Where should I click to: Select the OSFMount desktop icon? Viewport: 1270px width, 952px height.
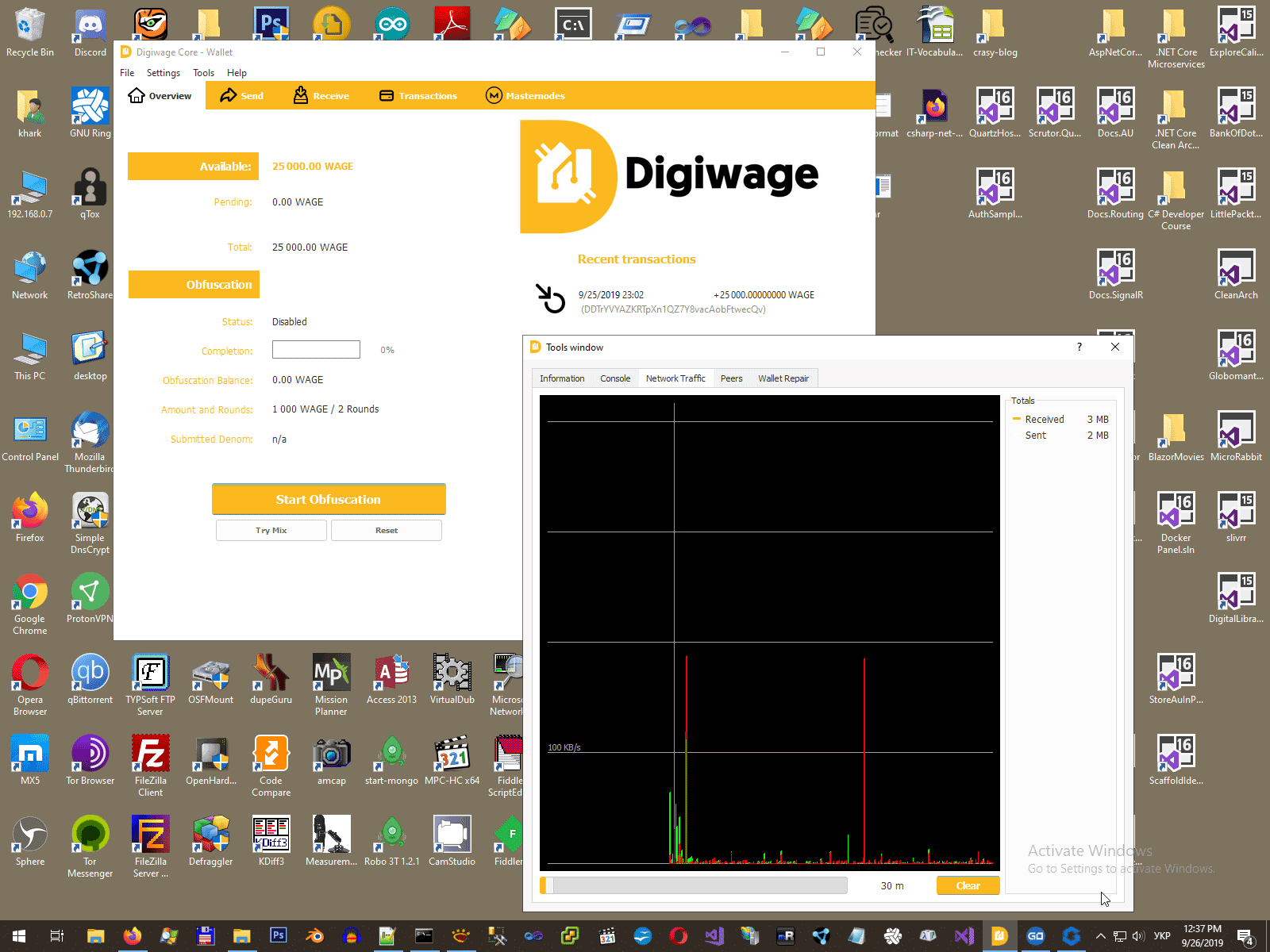click(x=211, y=680)
